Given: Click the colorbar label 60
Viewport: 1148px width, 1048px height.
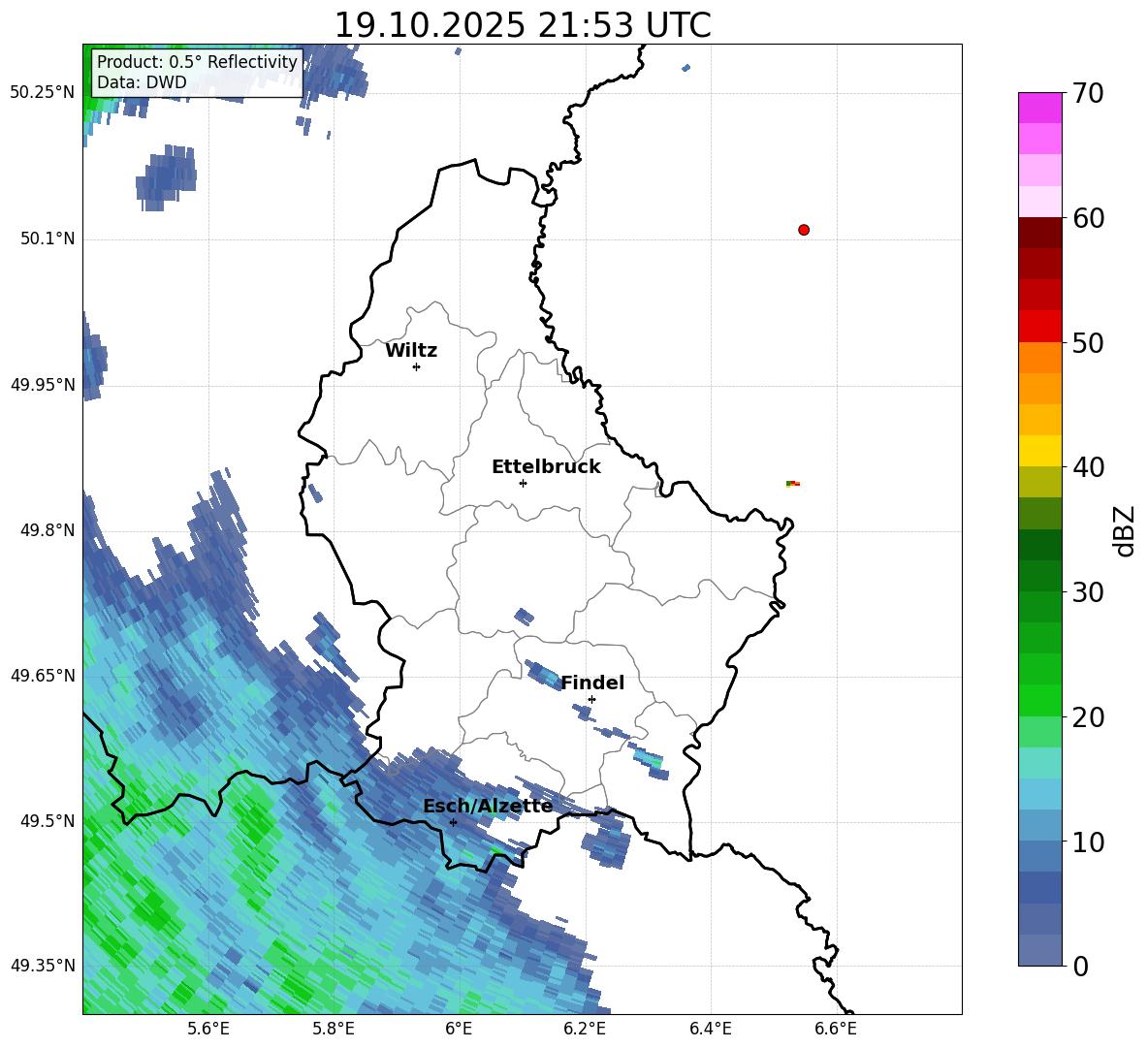Looking at the screenshot, I should 1088,218.
